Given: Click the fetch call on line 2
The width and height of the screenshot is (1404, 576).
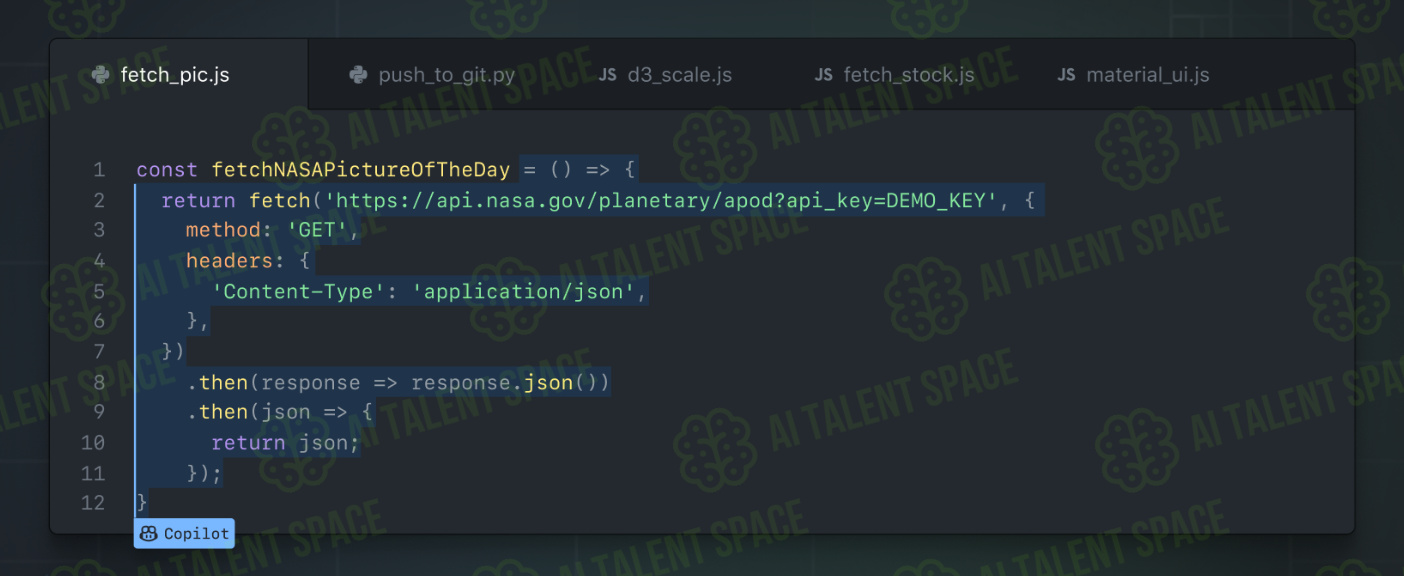Looking at the screenshot, I should (x=280, y=200).
